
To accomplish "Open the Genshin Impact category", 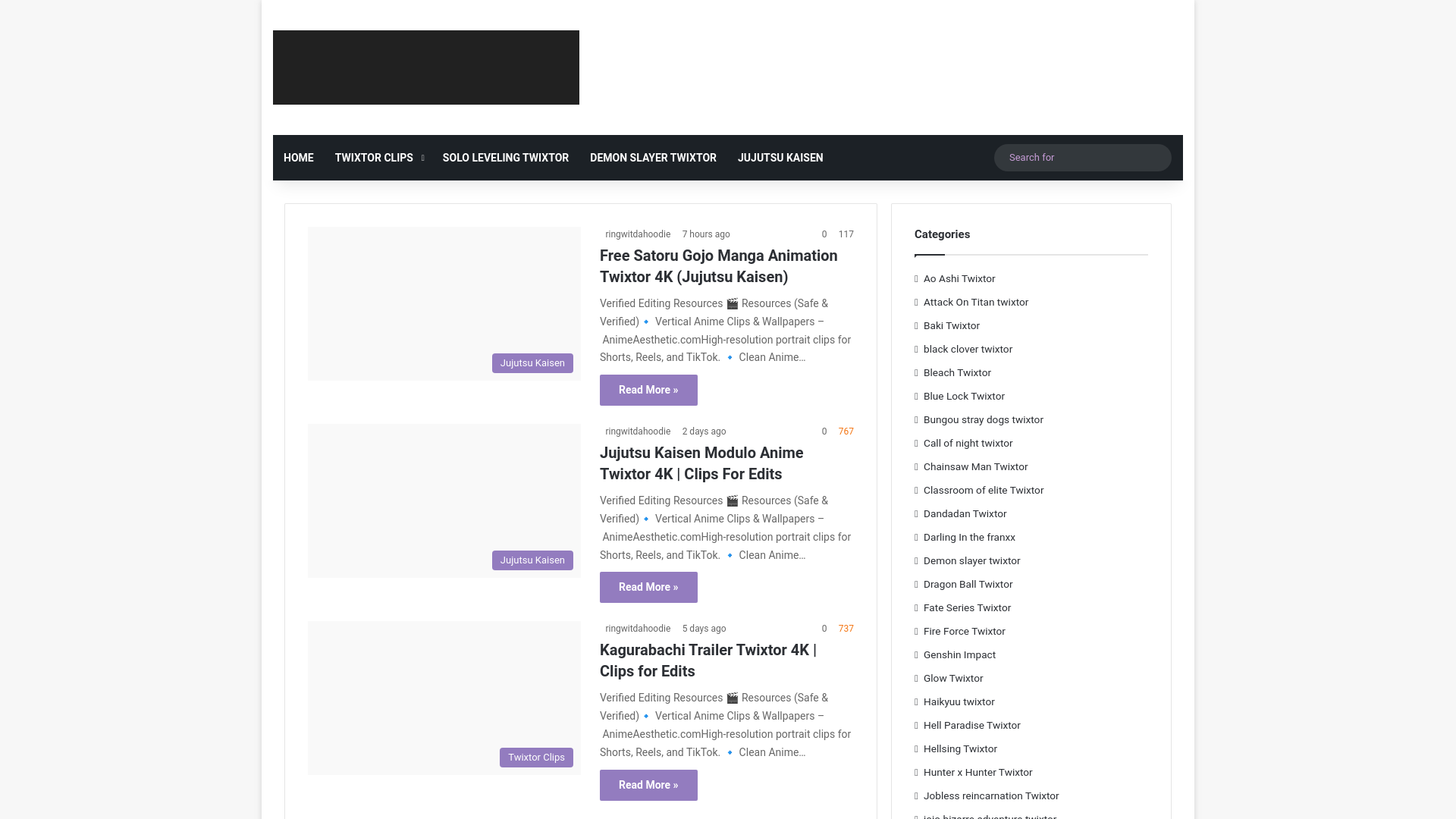I will pyautogui.click(x=959, y=655).
